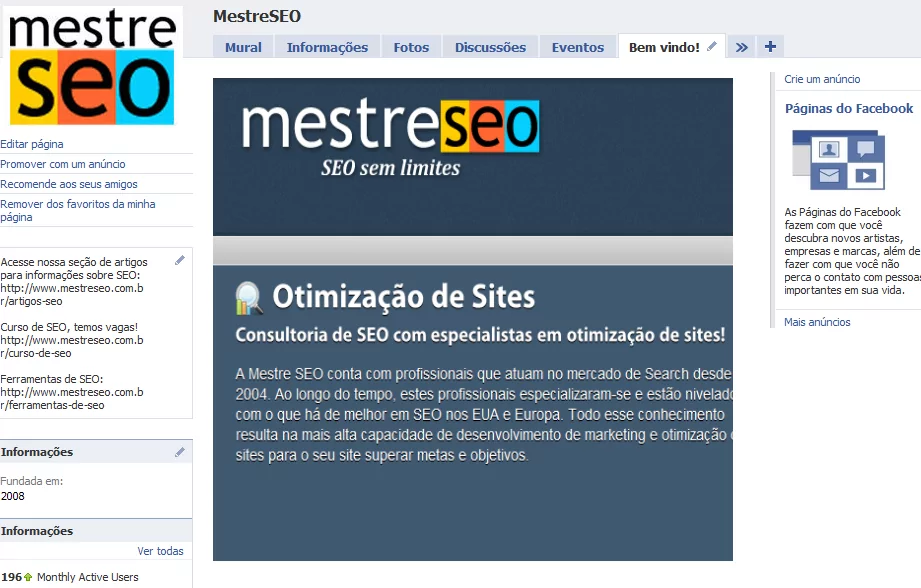Click Recomende aos seus amigos link
This screenshot has width=921, height=588.
pos(69,184)
